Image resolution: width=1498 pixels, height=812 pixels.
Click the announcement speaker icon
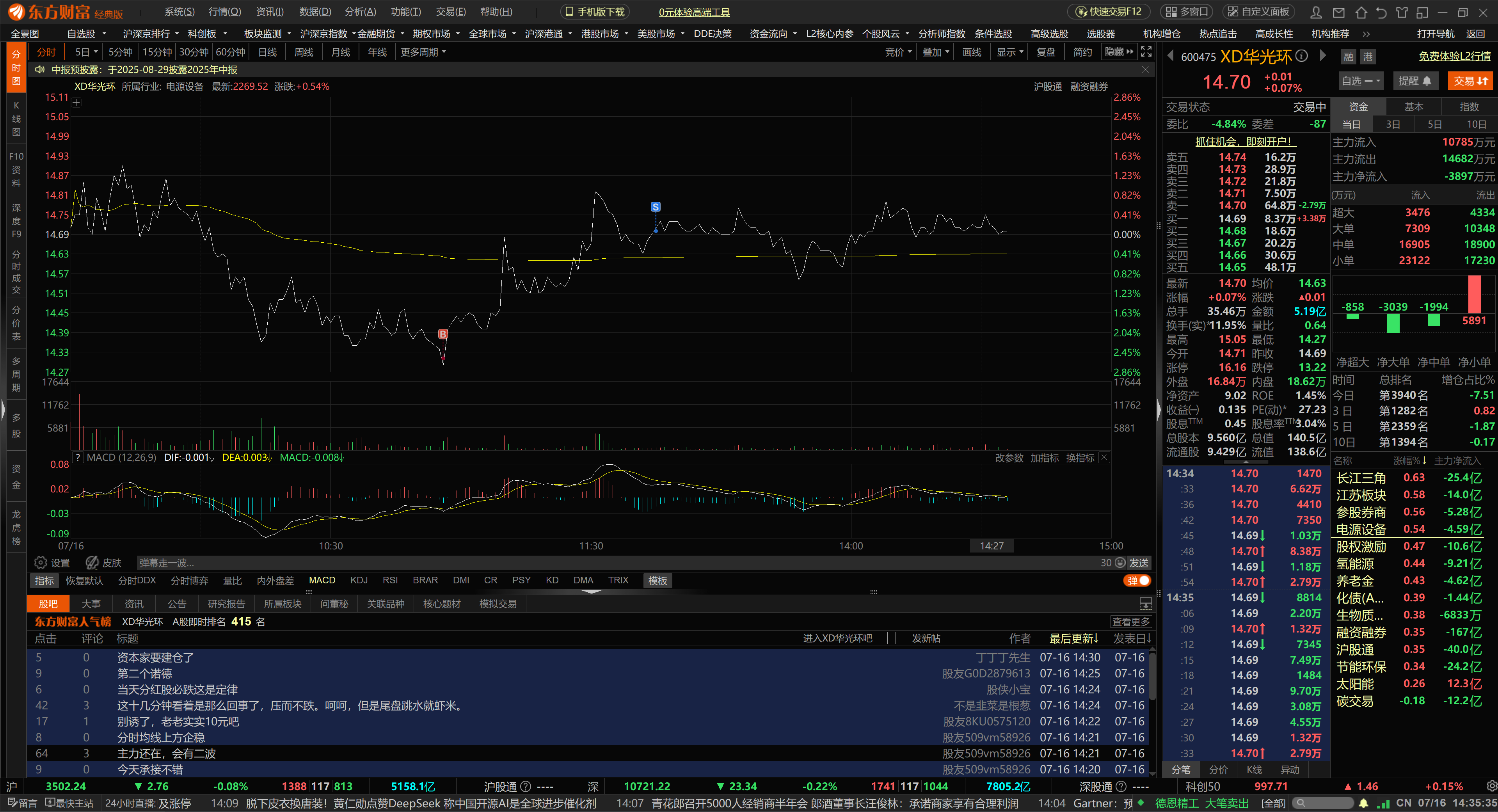click(39, 70)
